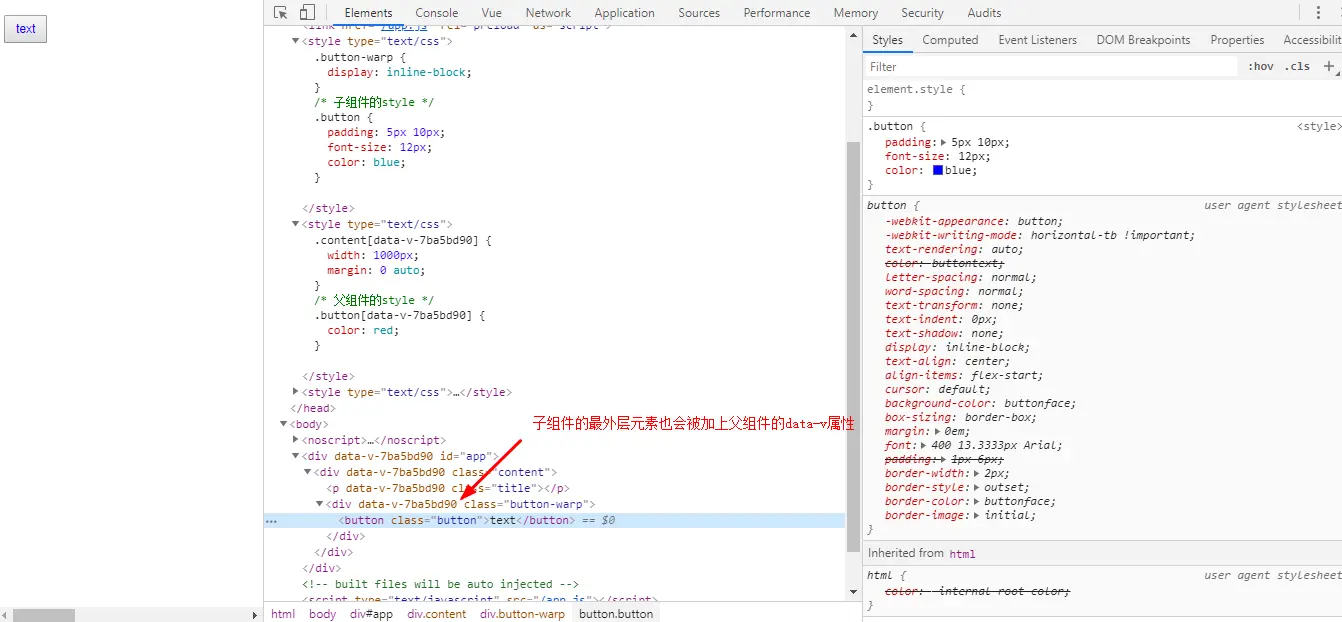Focus the styles Filter input
The image size is (1342, 622).
click(x=1052, y=66)
